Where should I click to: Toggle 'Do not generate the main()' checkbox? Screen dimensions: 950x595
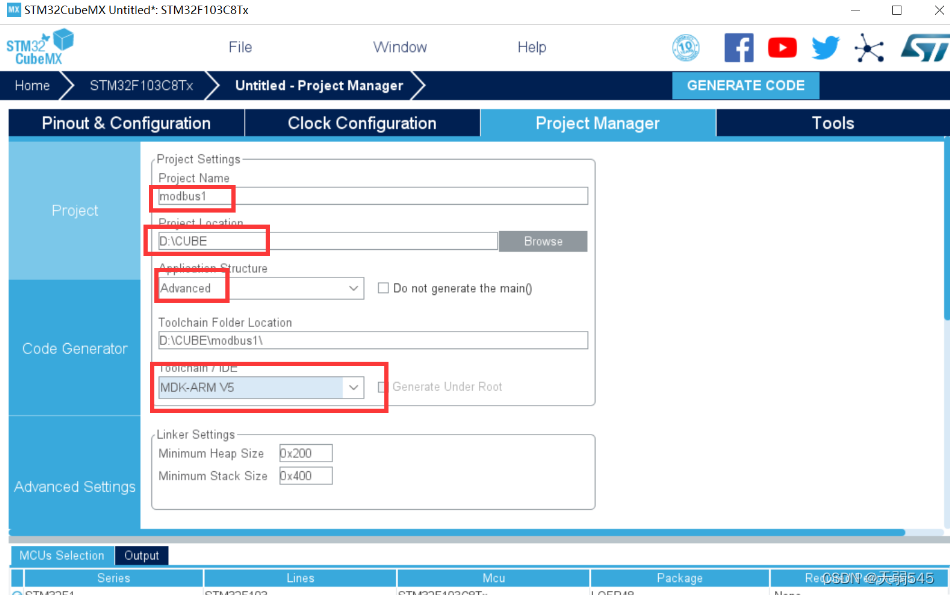coord(383,288)
